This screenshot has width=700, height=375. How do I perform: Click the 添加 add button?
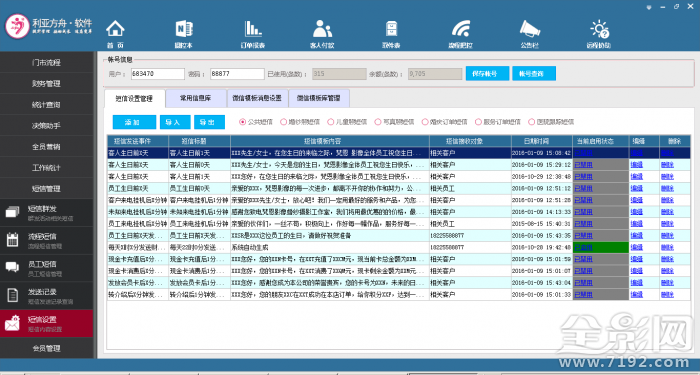tap(134, 122)
